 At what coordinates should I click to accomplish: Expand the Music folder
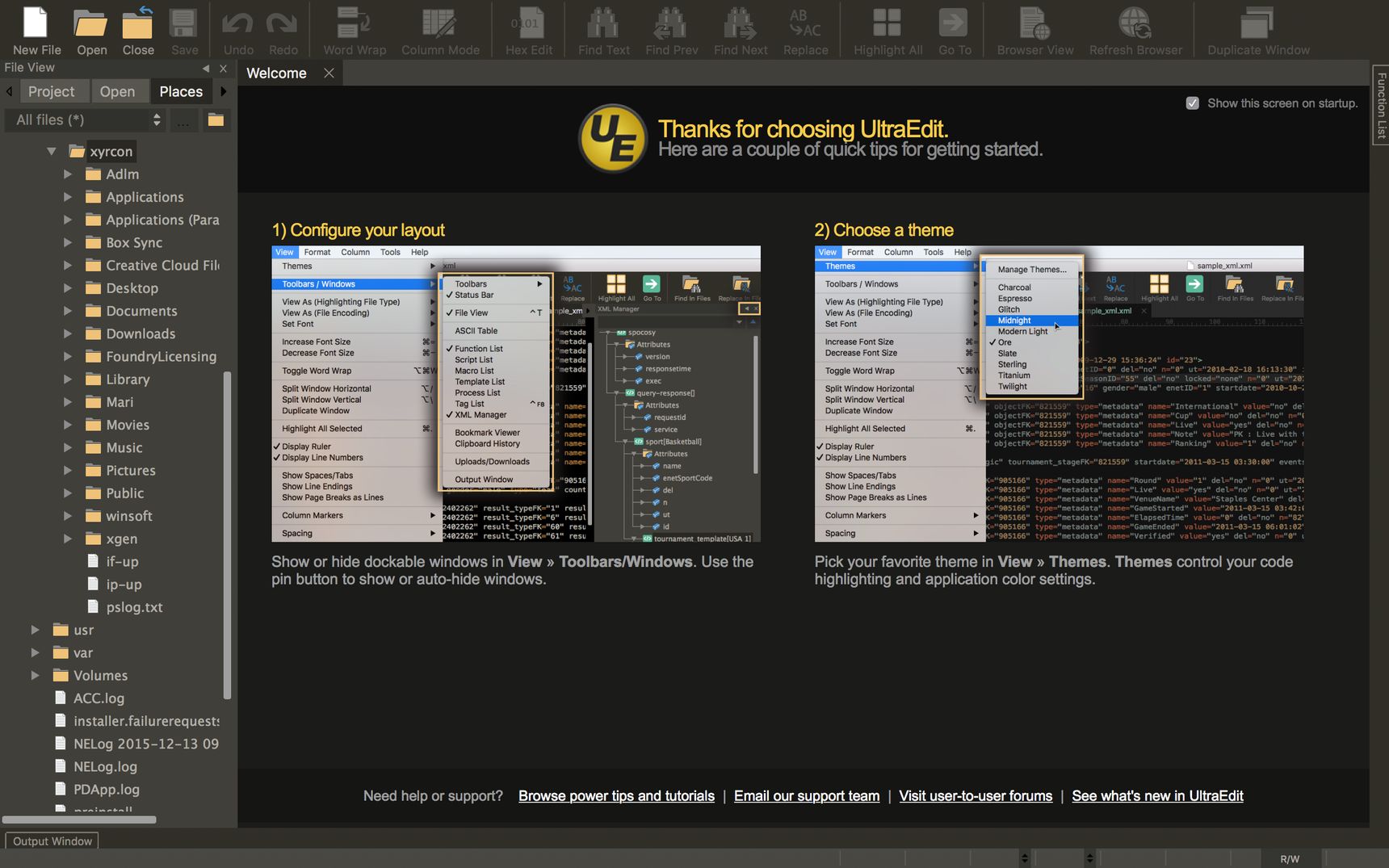pos(68,447)
